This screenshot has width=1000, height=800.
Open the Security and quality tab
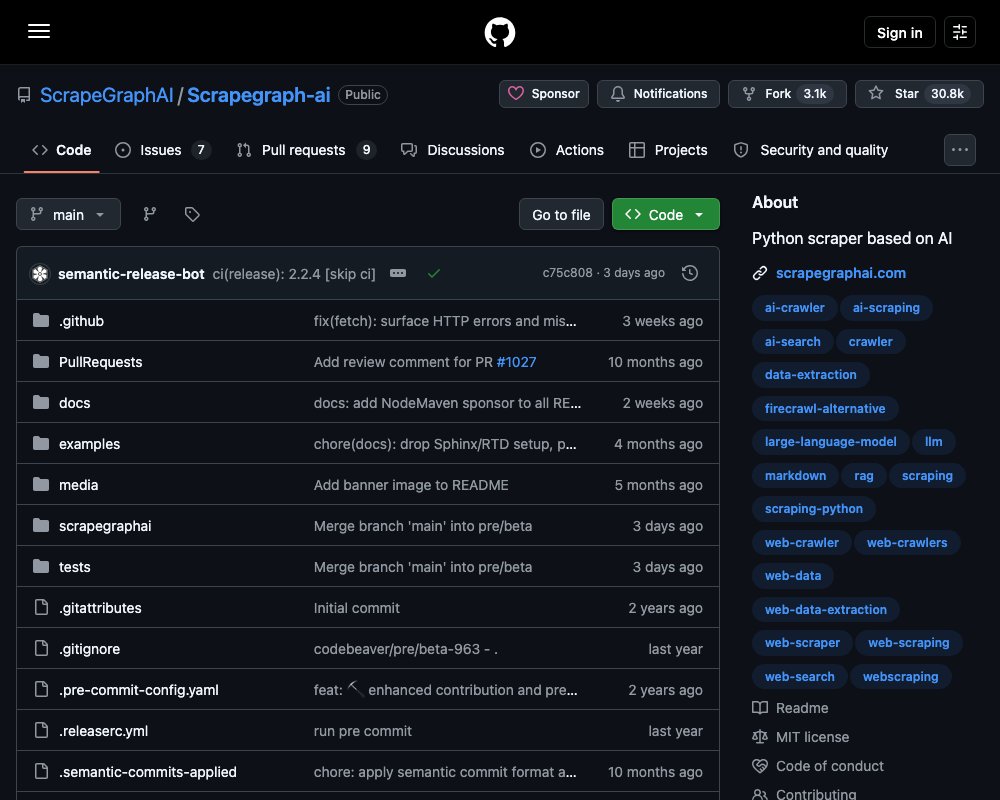coord(811,150)
